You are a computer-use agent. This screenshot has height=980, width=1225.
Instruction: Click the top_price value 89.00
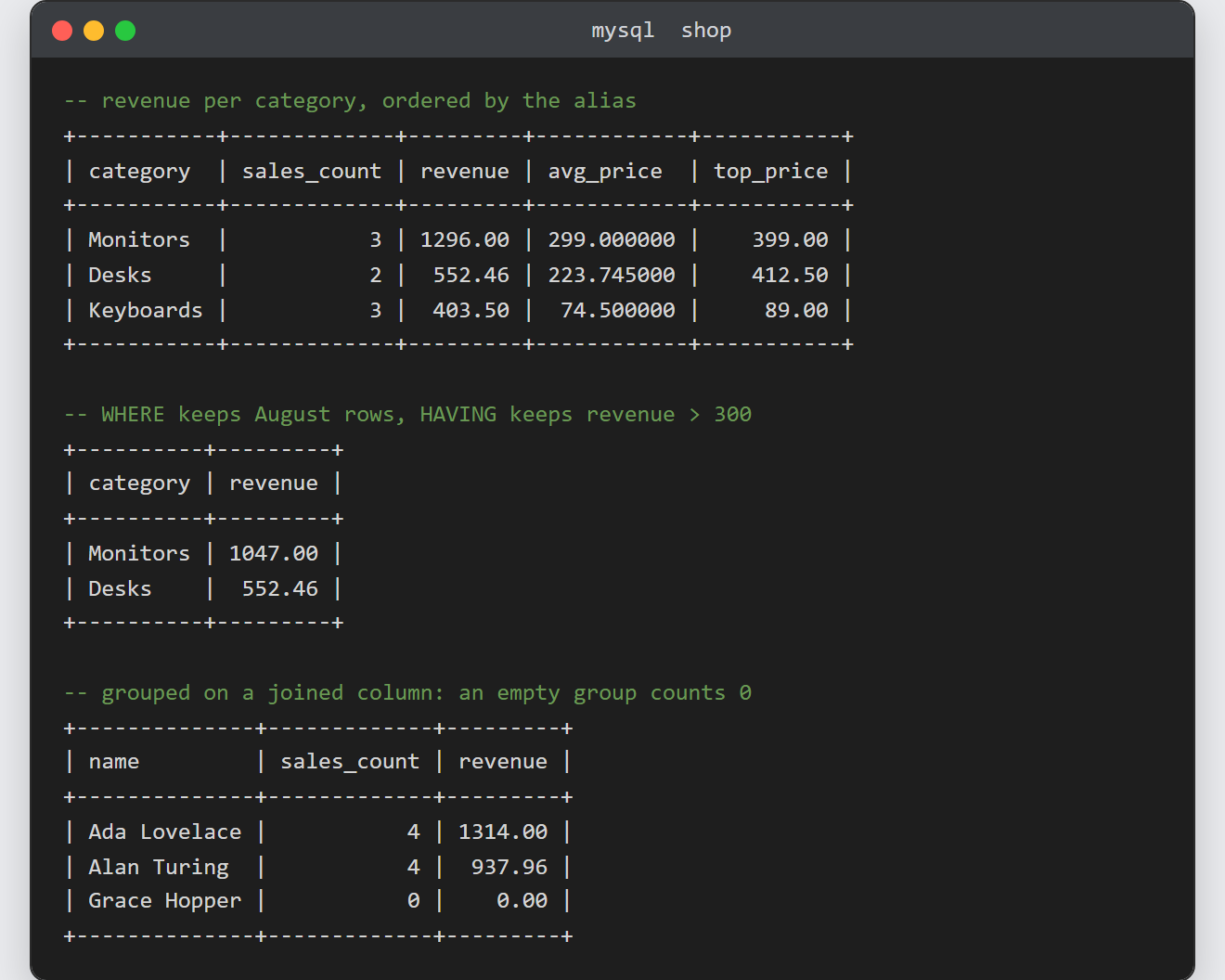click(796, 311)
